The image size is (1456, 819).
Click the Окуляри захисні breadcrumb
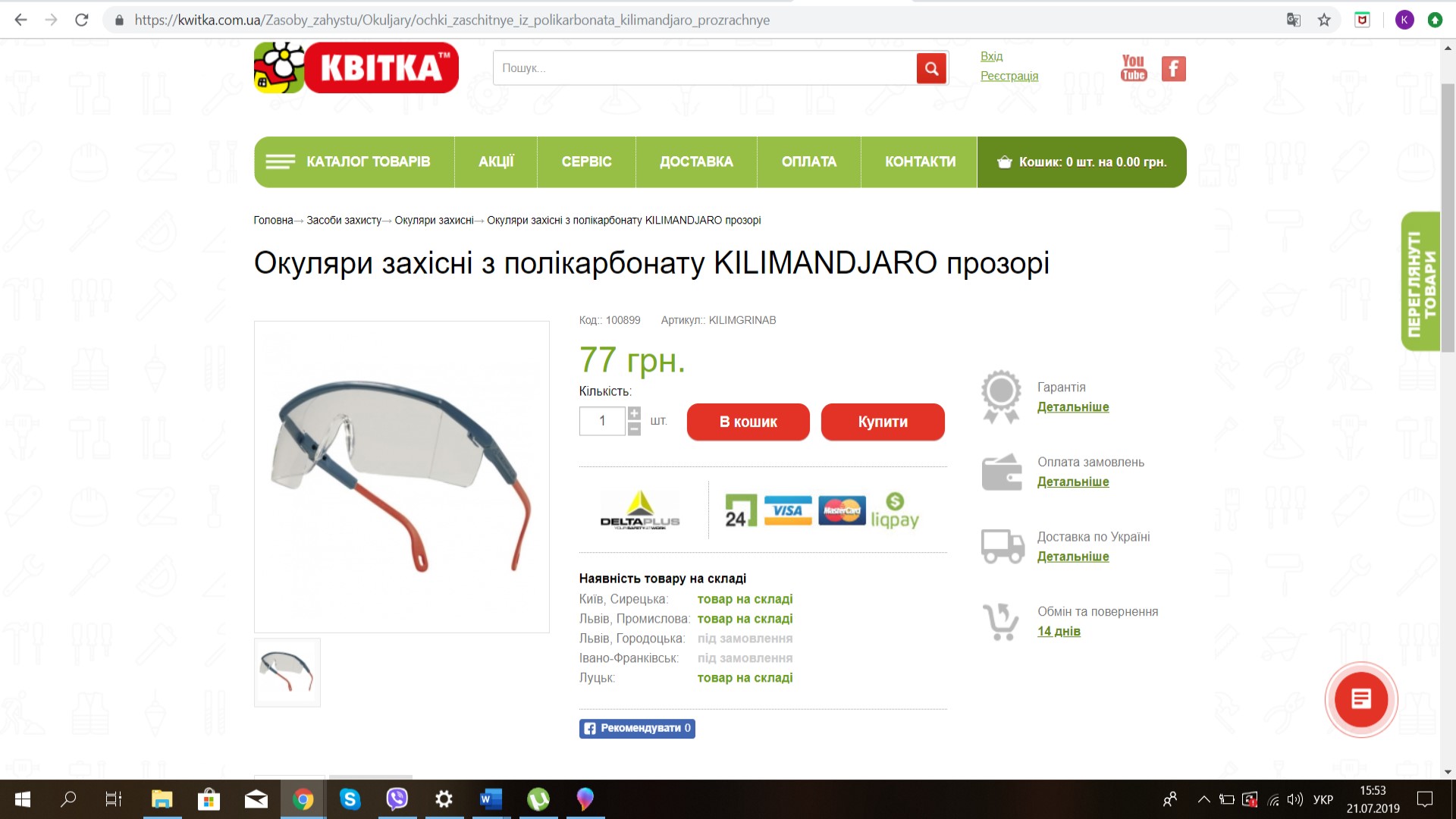[434, 220]
